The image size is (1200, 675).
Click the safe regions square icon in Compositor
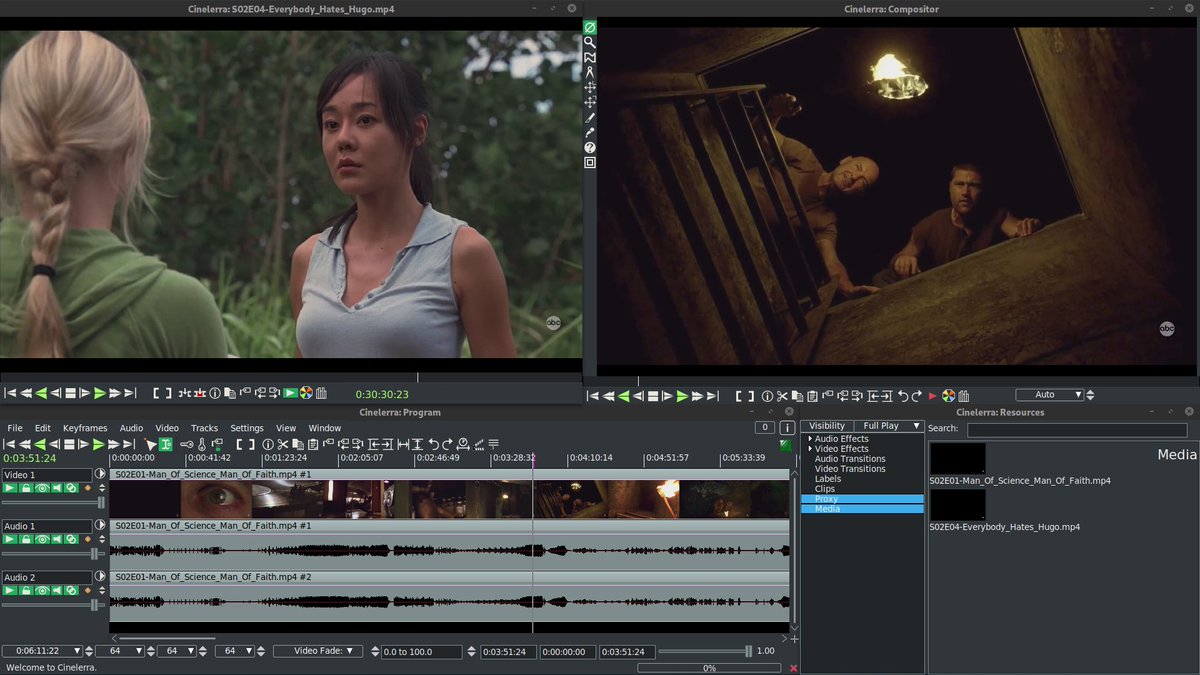[x=590, y=162]
